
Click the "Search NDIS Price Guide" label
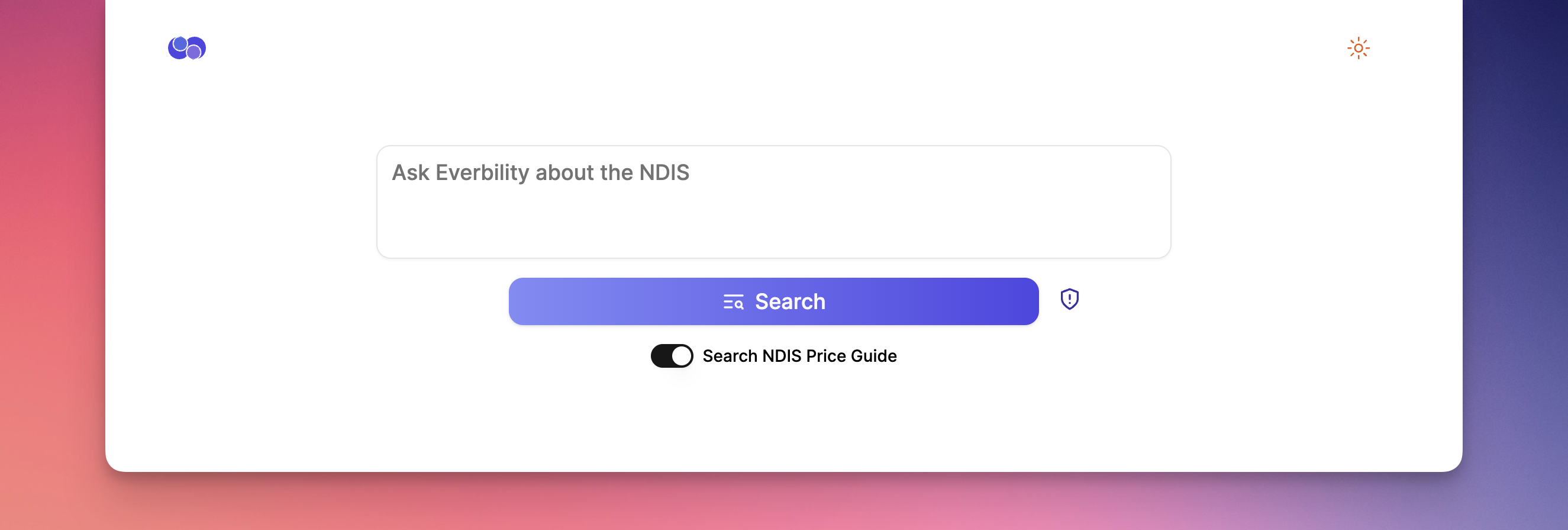coord(799,356)
